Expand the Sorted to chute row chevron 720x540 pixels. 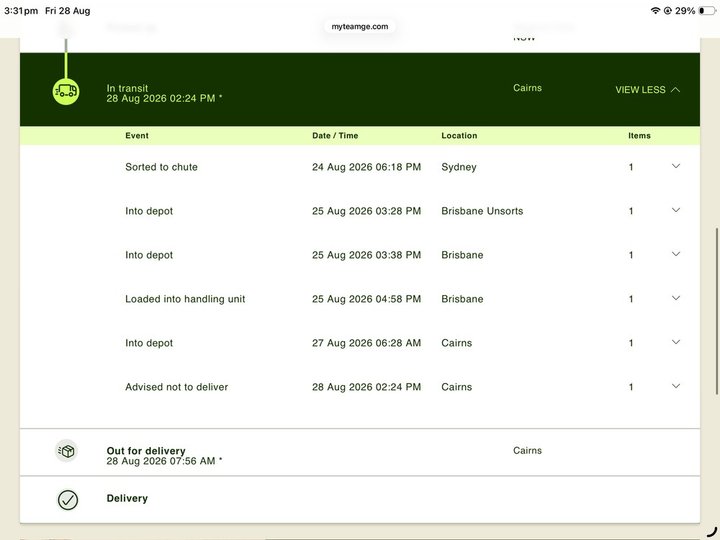(676, 166)
